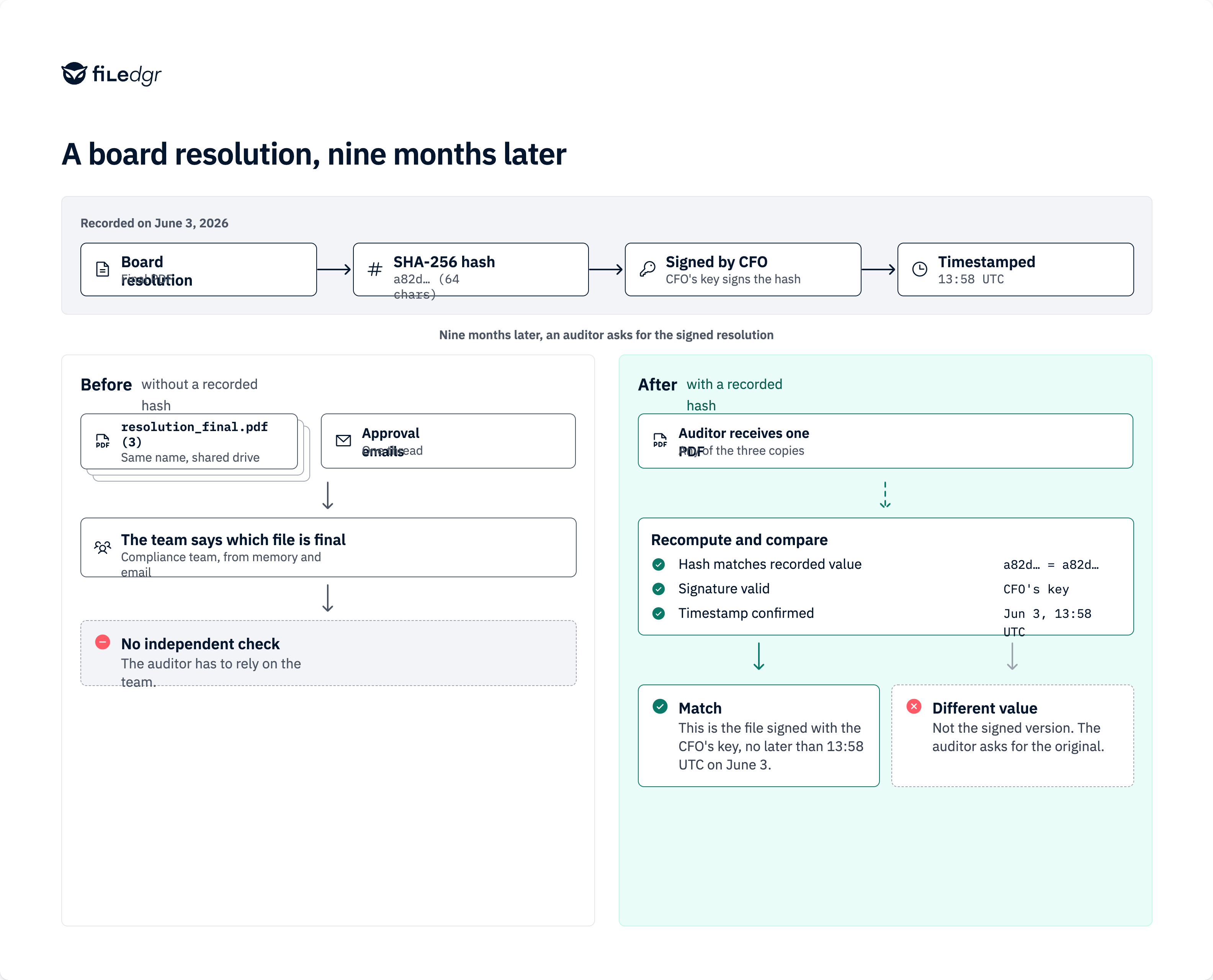Viewport: 1213px width, 980px height.
Task: Click the heading 'A board resolution, nine months later'
Action: 314,154
